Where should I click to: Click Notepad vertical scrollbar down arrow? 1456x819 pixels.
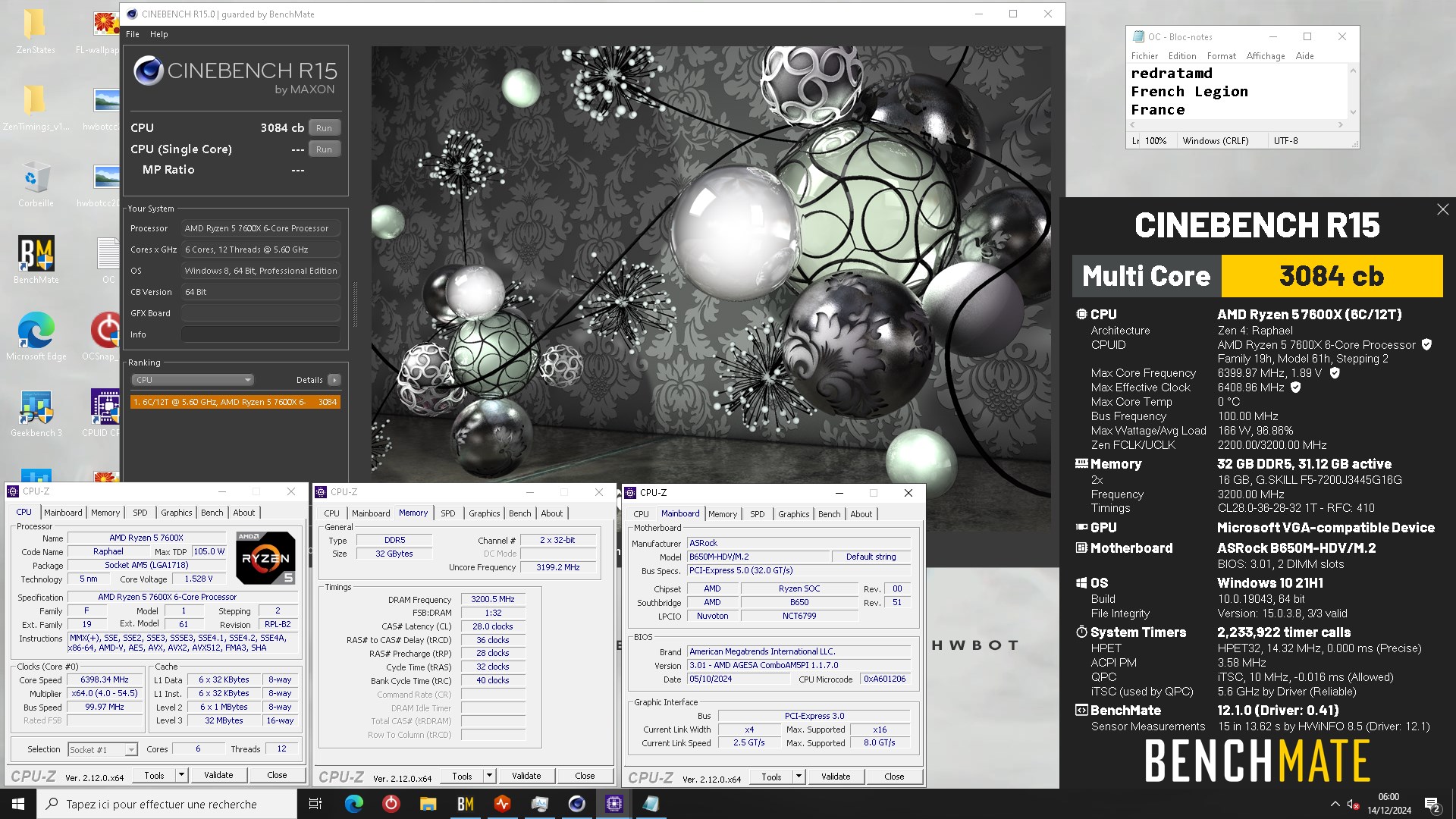tap(1353, 111)
